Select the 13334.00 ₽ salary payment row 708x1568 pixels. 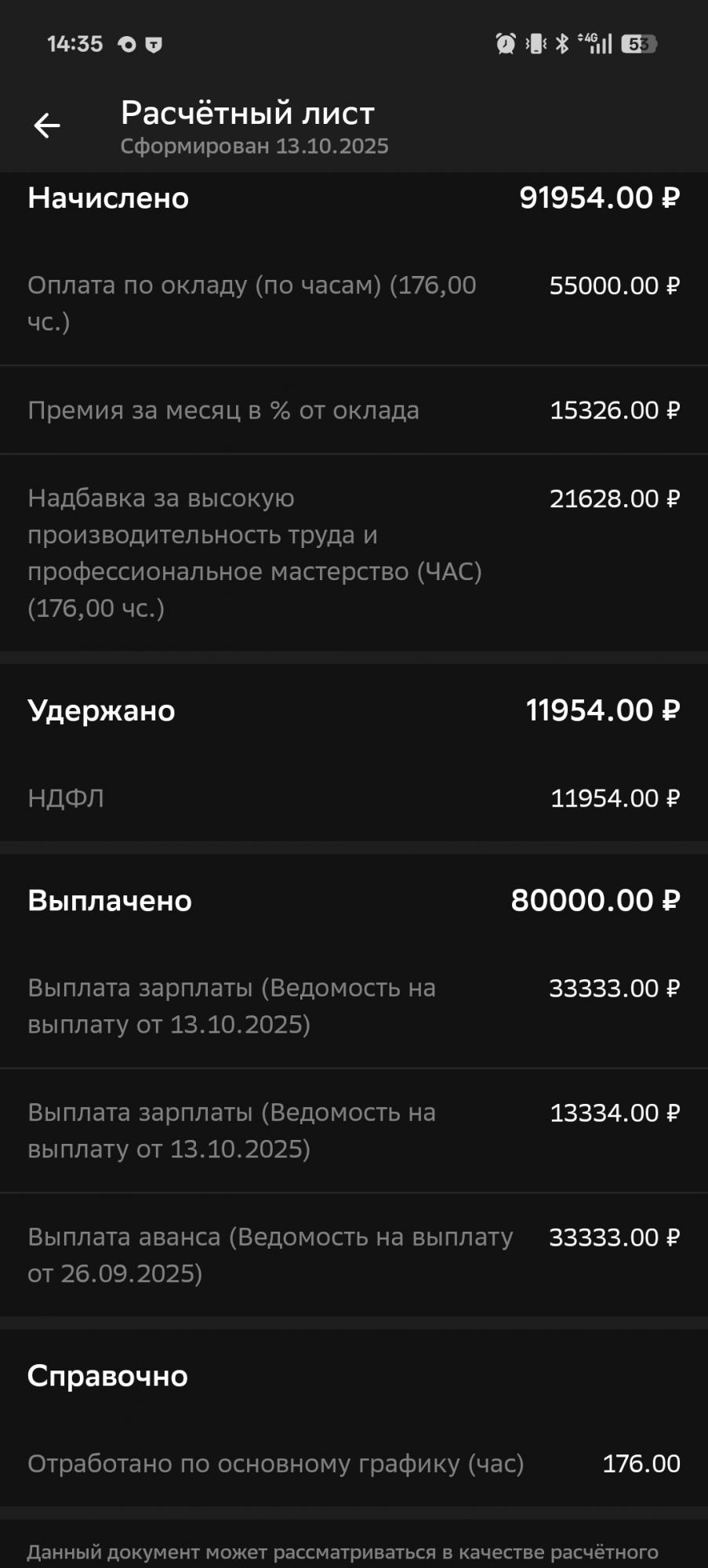(x=353, y=1131)
